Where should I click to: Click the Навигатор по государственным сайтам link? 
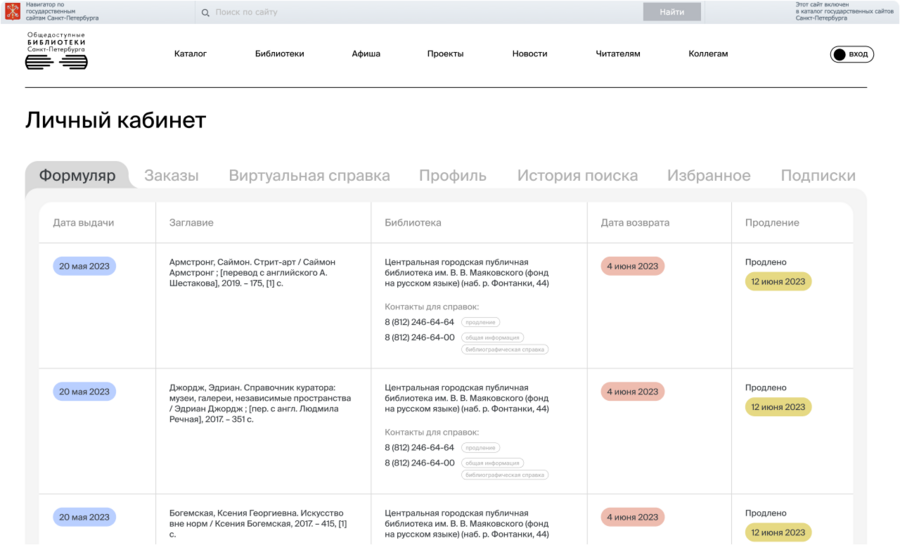tap(62, 11)
